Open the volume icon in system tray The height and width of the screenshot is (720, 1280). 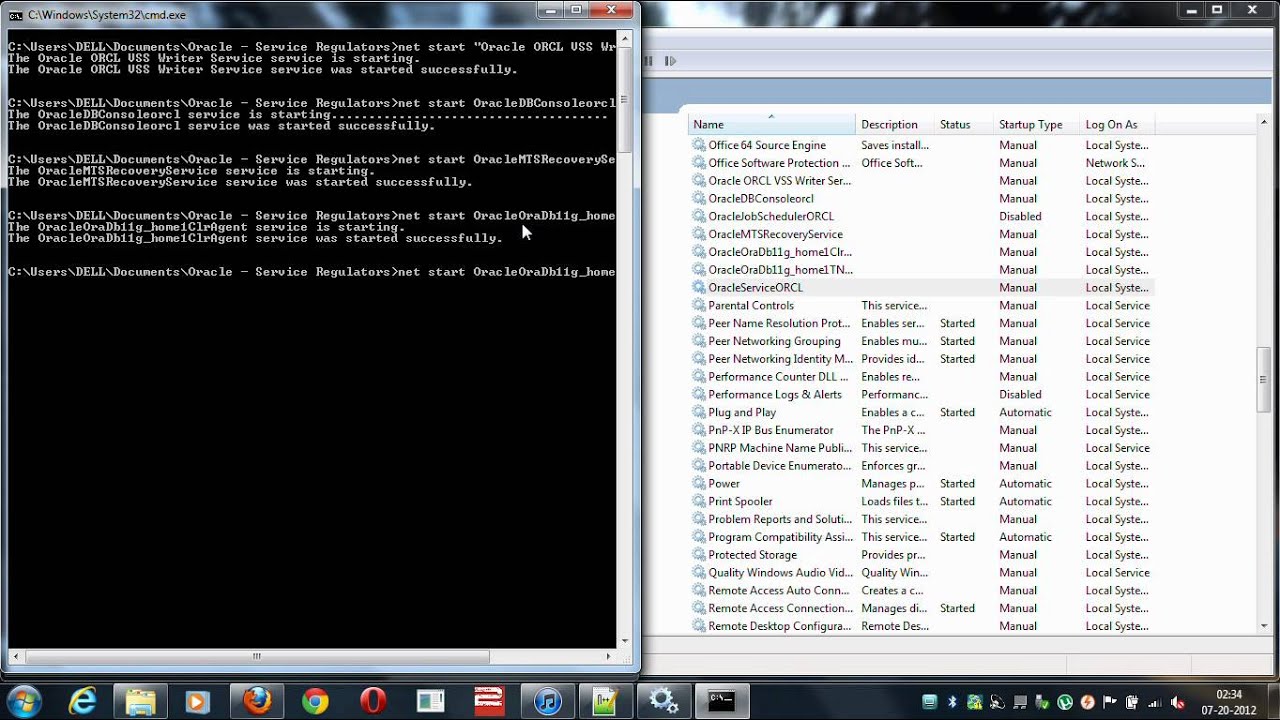pyautogui.click(x=1178, y=702)
